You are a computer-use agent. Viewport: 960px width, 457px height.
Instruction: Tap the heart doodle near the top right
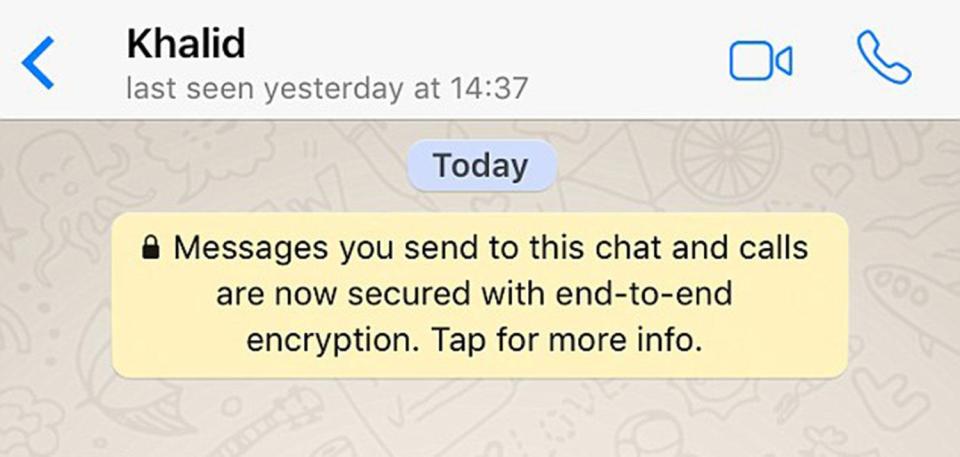pyautogui.click(x=832, y=177)
